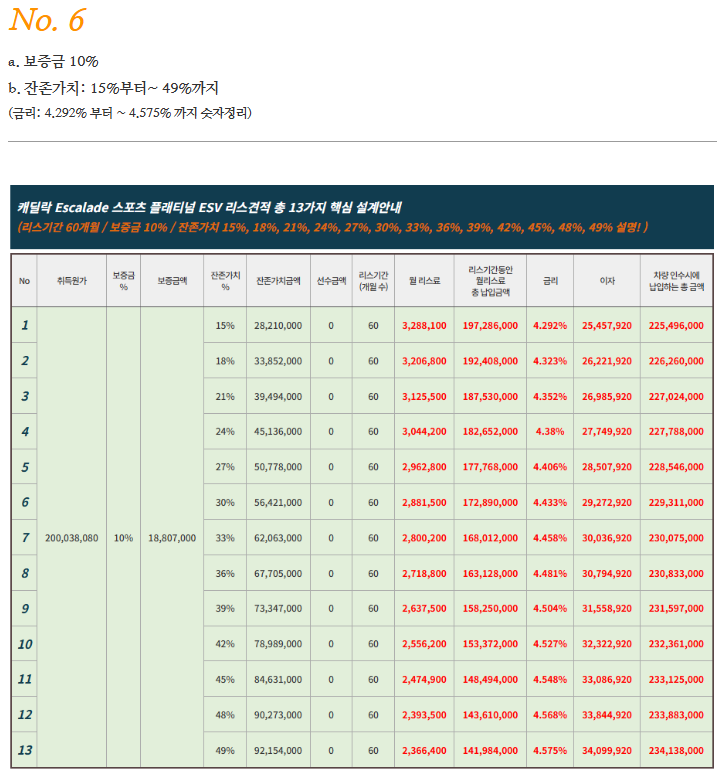Image resolution: width=718 pixels, height=776 pixels.
Task: Click monthly lease 3,044,200
Action: point(424,432)
